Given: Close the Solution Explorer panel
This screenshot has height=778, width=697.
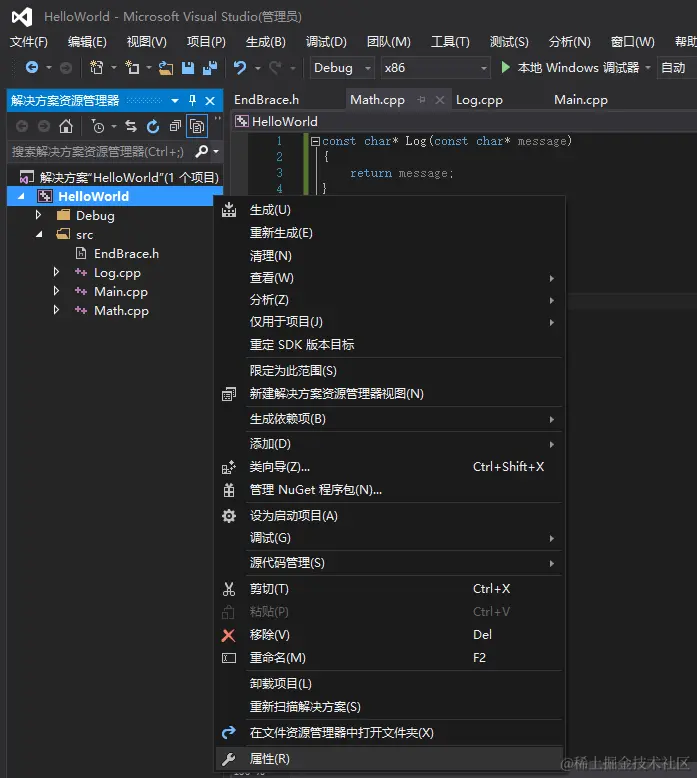Looking at the screenshot, I should click(x=210, y=101).
